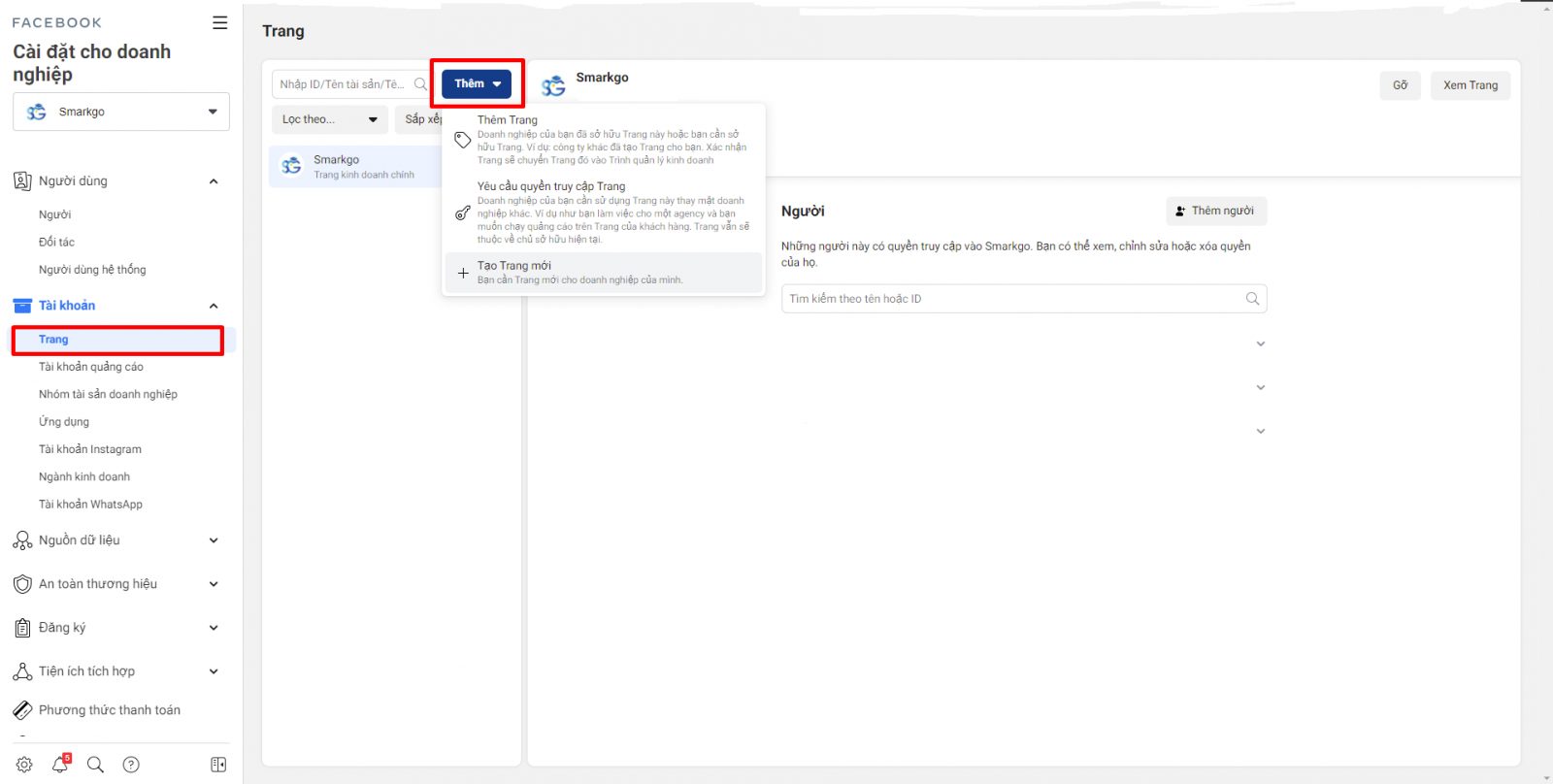Open the help question mark icon
This screenshot has width=1553, height=784.
(x=131, y=765)
